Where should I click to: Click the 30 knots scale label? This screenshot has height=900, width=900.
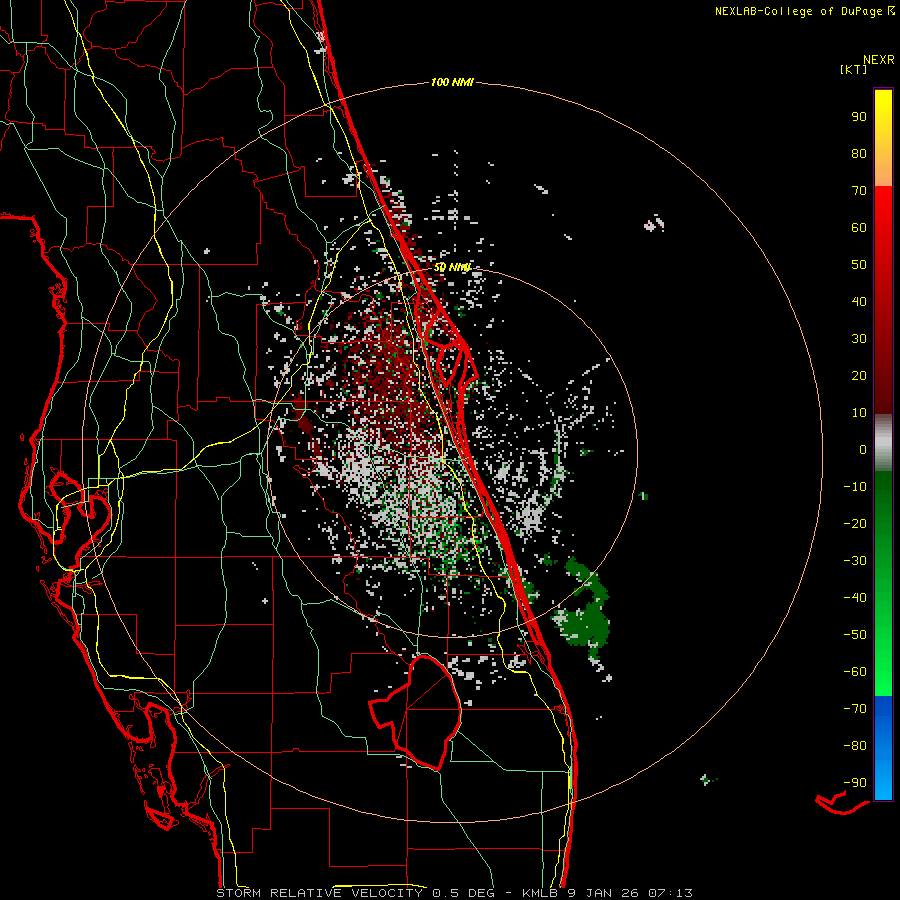click(859, 339)
